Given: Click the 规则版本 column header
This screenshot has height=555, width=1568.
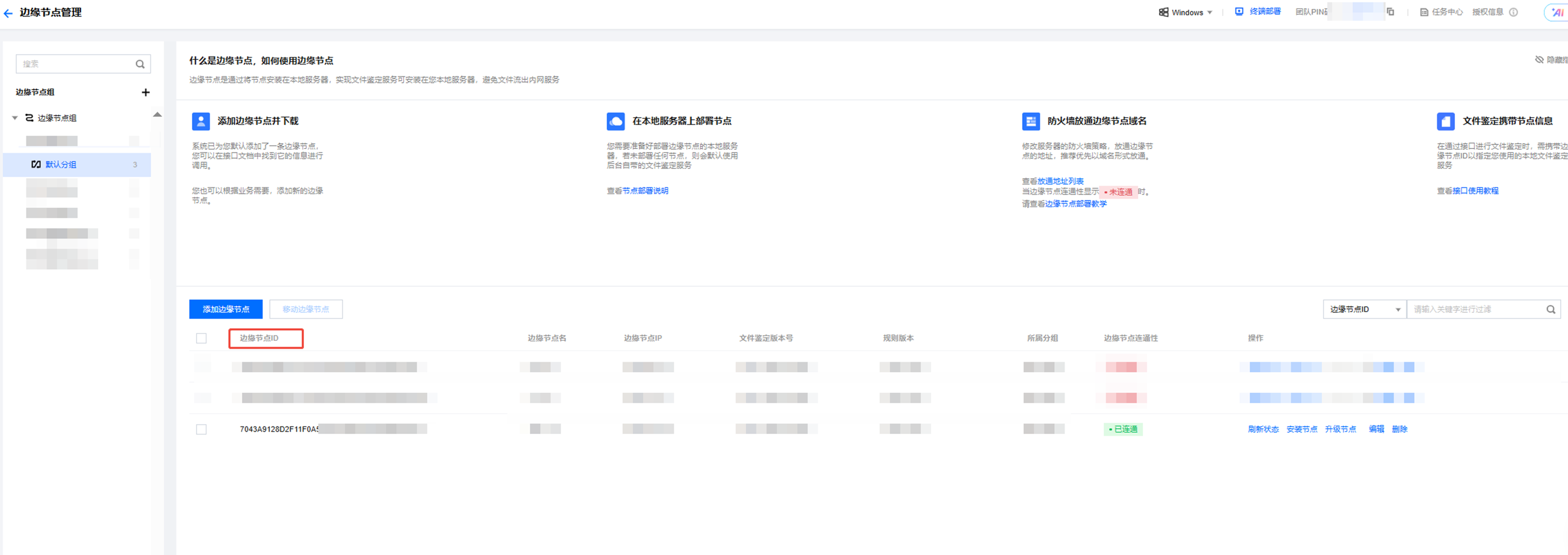Looking at the screenshot, I should [898, 339].
